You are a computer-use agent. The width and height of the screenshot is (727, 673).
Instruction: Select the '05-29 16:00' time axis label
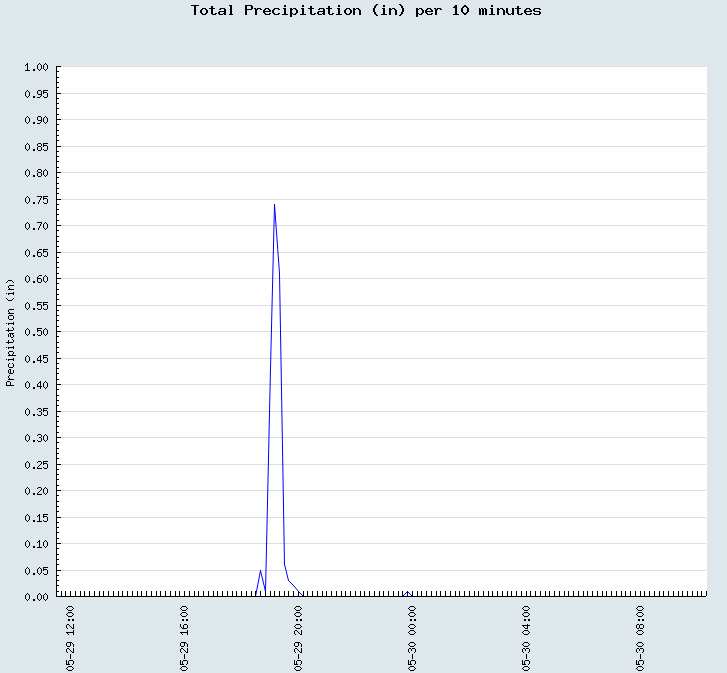(184, 637)
